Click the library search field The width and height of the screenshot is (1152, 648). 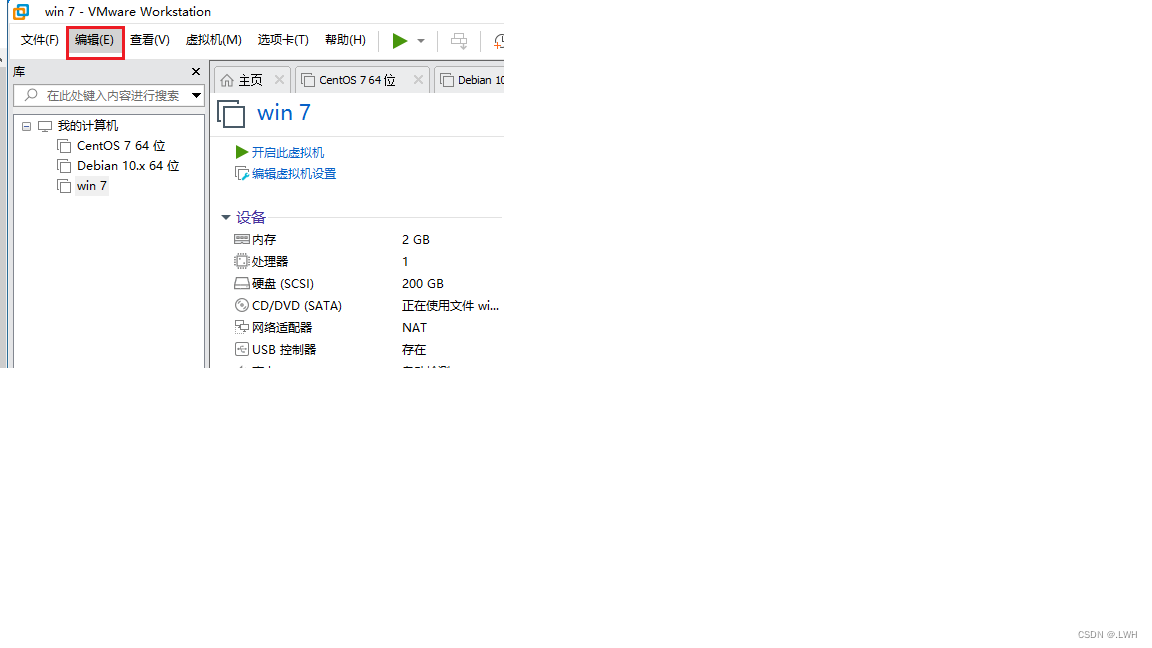(x=109, y=96)
